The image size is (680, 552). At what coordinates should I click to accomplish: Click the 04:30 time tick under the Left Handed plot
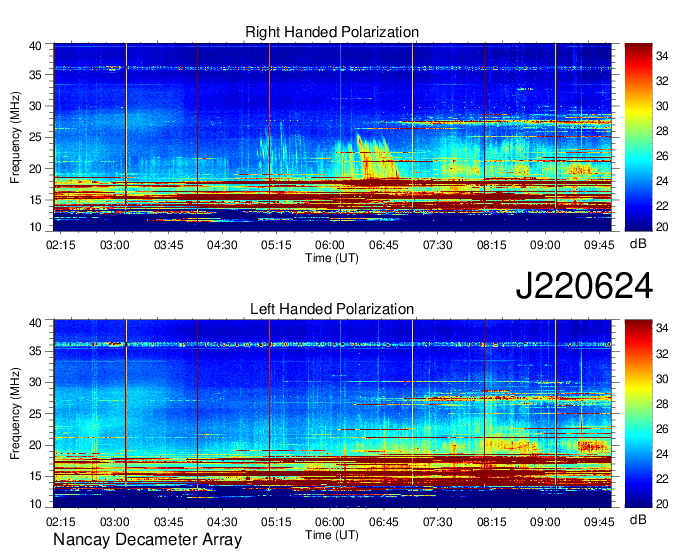(222, 522)
